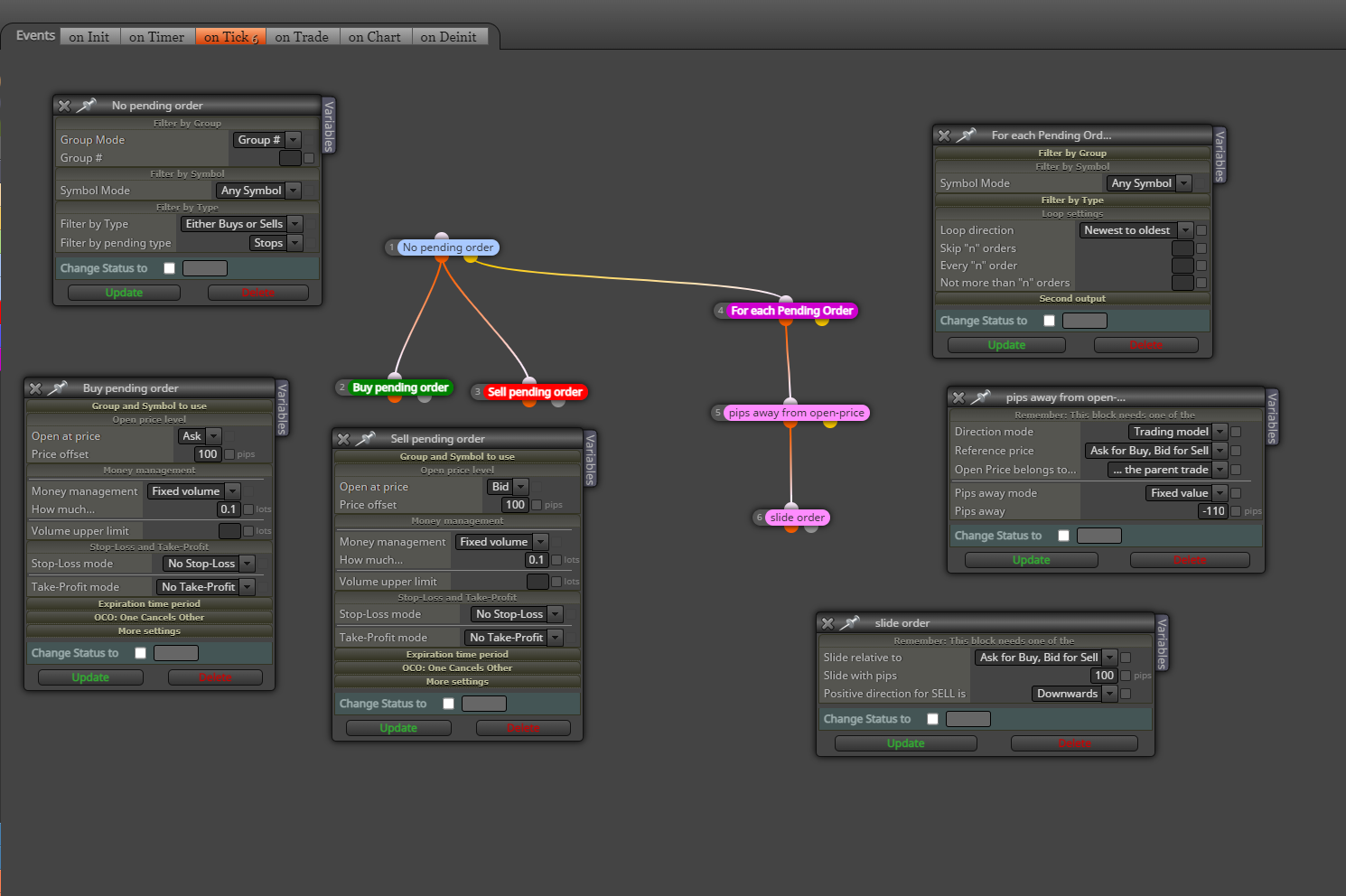Image resolution: width=1346 pixels, height=896 pixels.
Task: Pin the Buy pending order panel
Action: (x=57, y=388)
